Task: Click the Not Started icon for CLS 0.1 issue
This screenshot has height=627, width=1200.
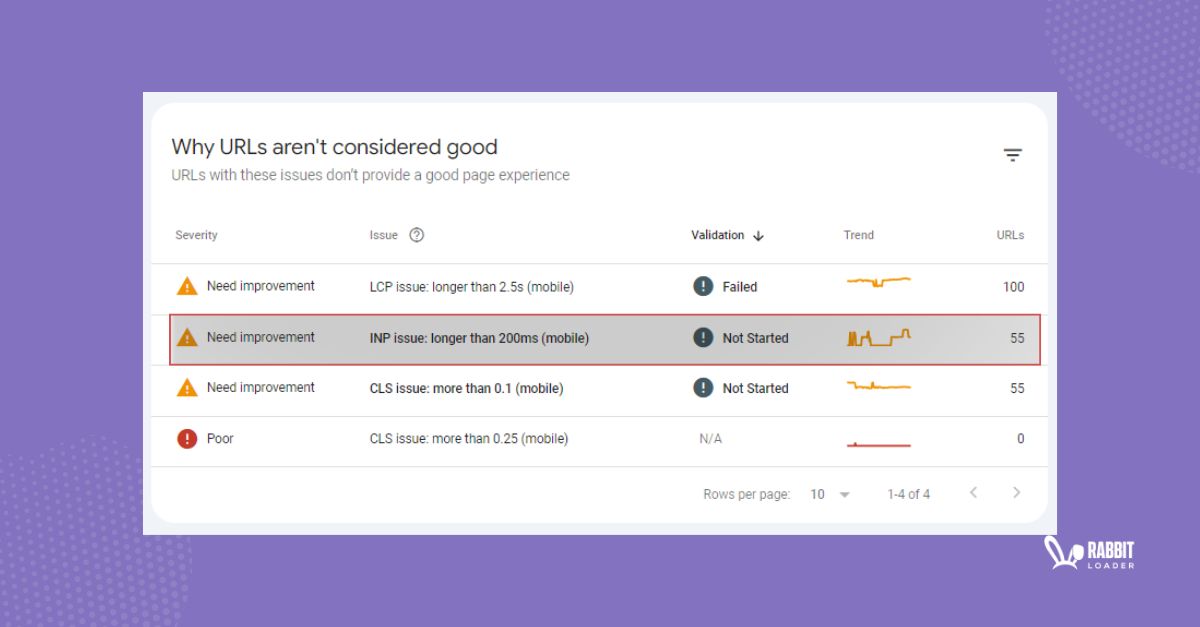Action: pos(703,388)
